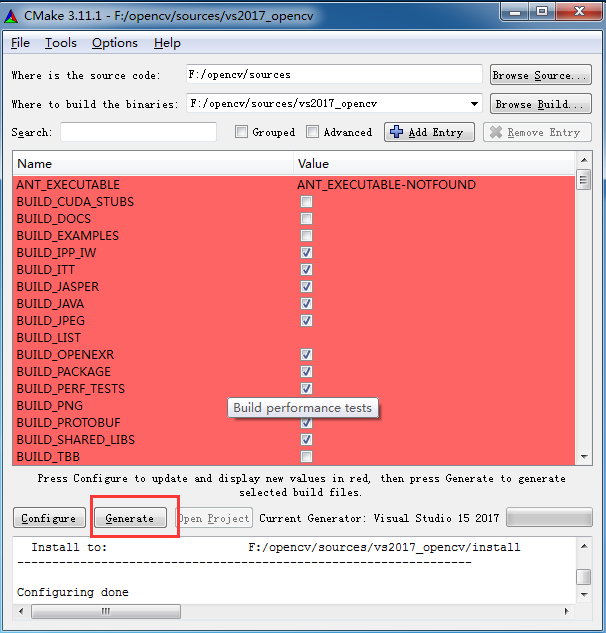Click the 'Configuring done' log line

[73, 592]
